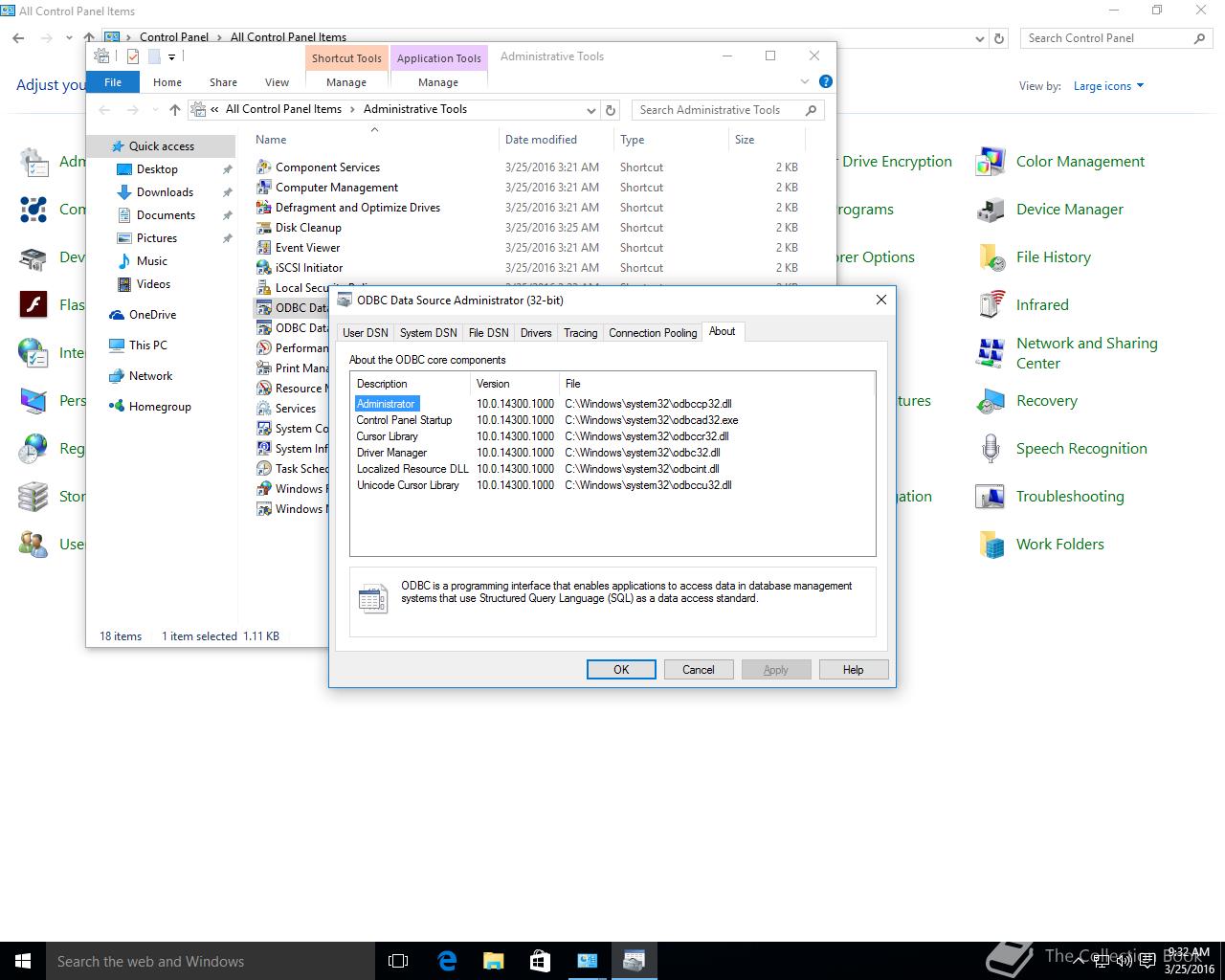Viewport: 1225px width, 980px height.
Task: Open the View by Large icons dropdown
Action: 1108,86
